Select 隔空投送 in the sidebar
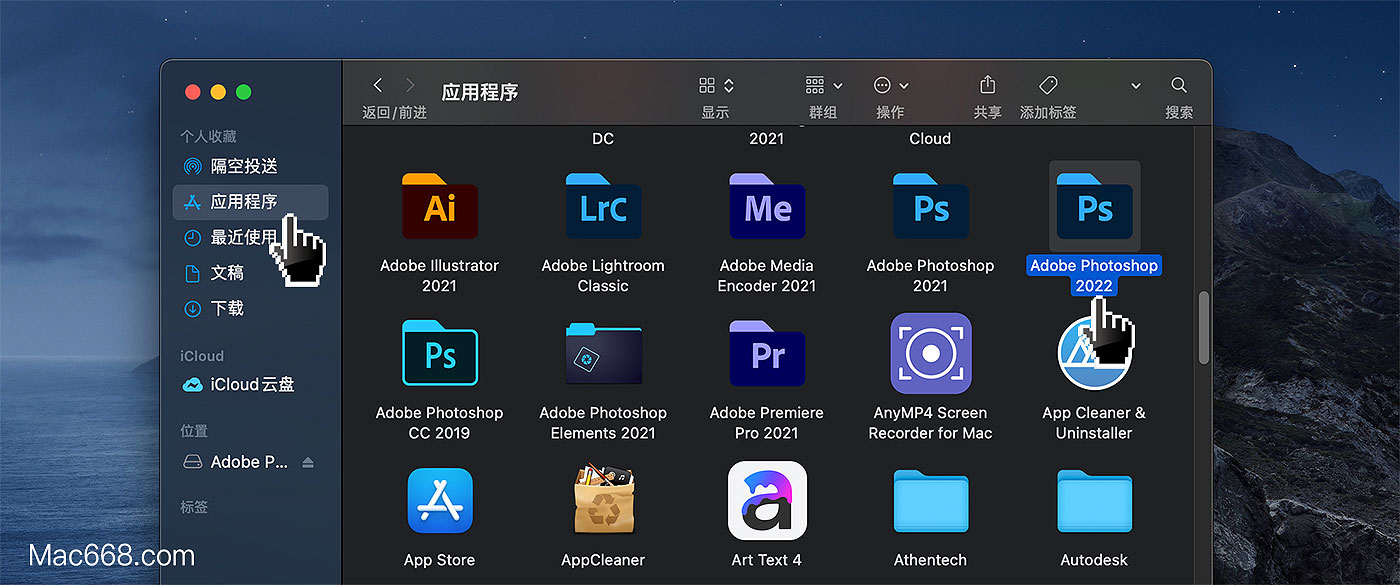The image size is (1400, 585). (x=251, y=166)
